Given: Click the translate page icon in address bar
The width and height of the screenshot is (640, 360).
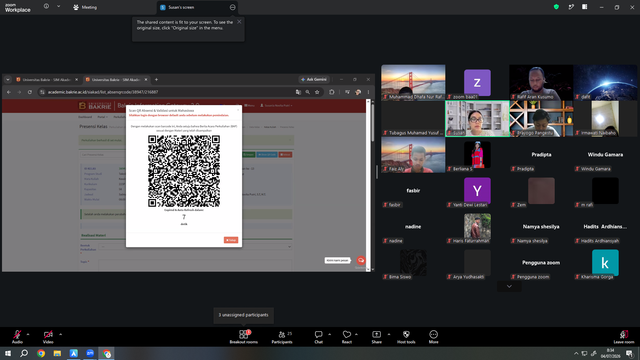Looking at the screenshot, I should tap(298, 92).
